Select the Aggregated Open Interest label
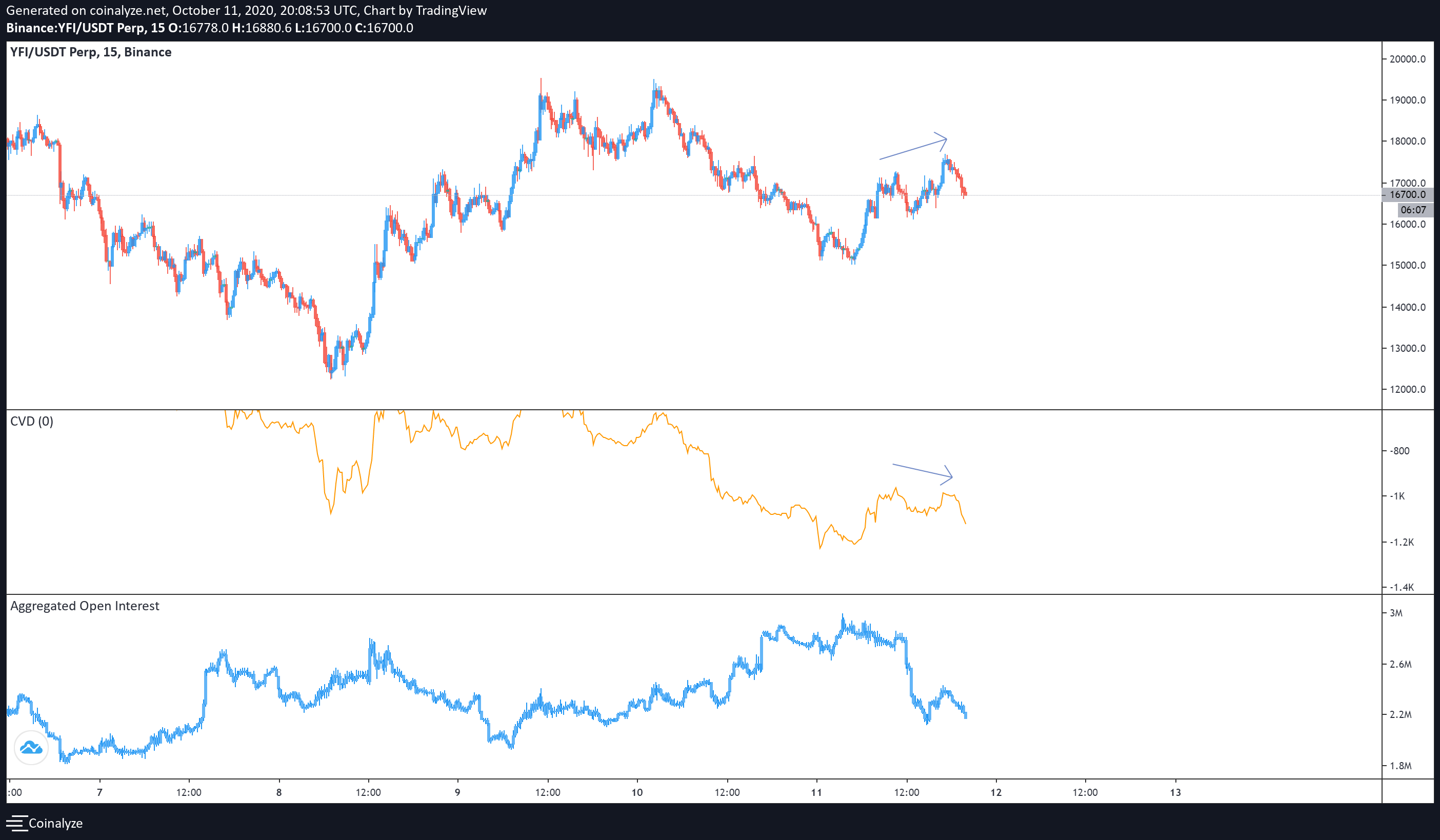The image size is (1440, 840). tap(85, 606)
